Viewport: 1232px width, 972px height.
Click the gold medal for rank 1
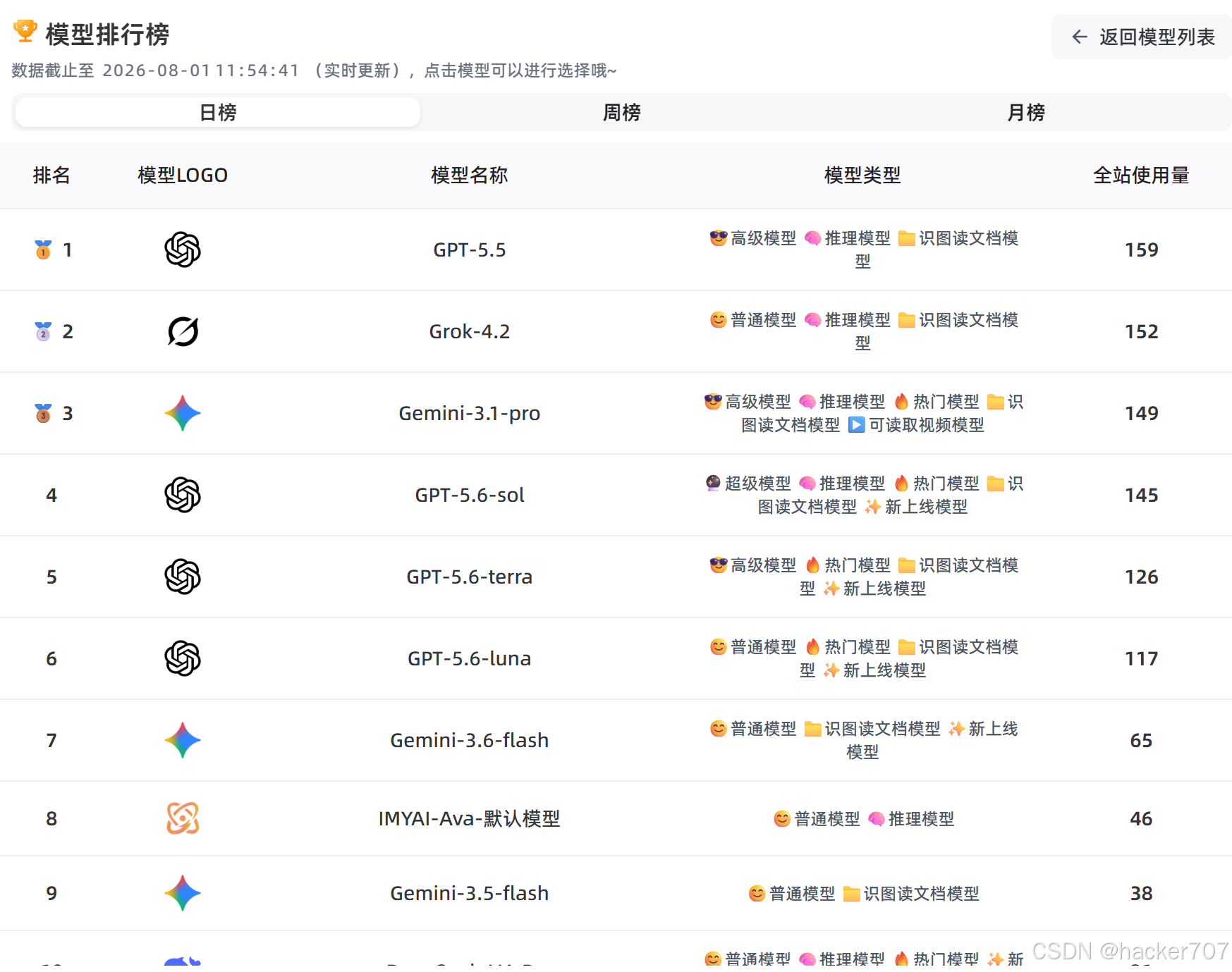[44, 250]
